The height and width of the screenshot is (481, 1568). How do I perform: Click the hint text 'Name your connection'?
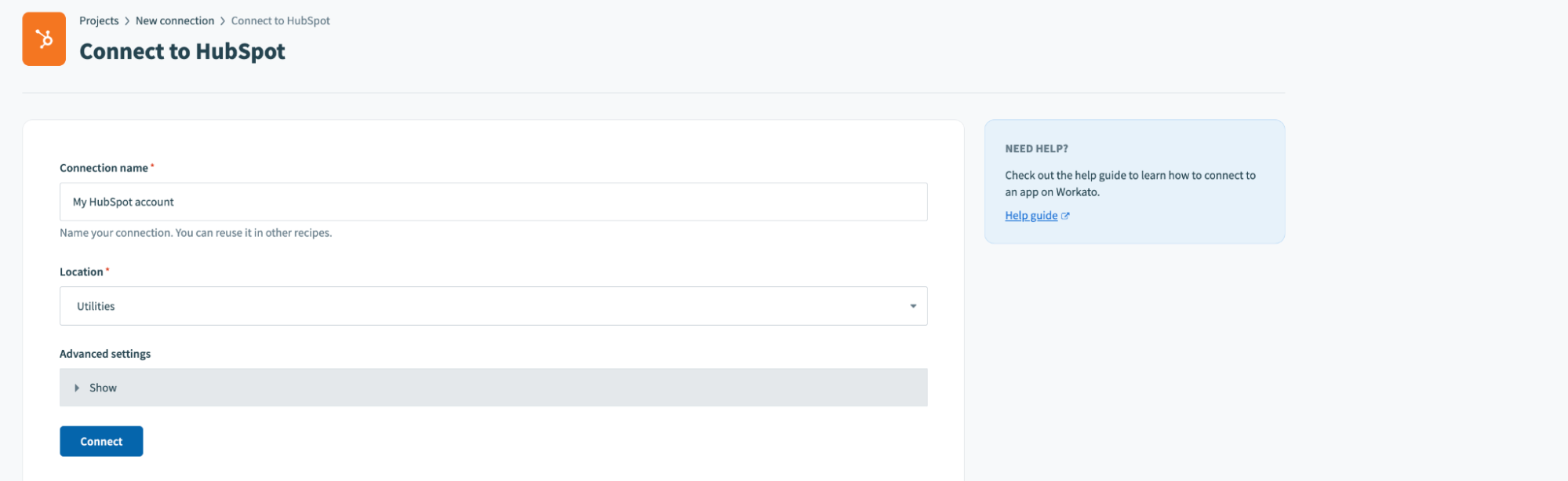195,233
